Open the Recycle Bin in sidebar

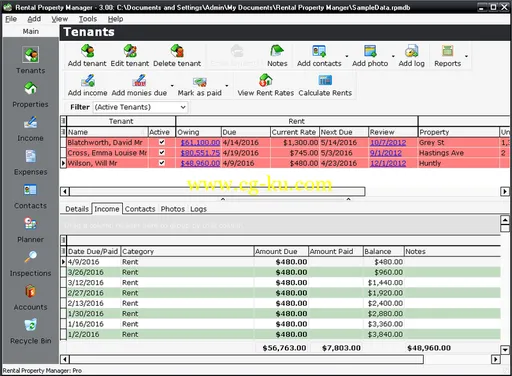30,332
